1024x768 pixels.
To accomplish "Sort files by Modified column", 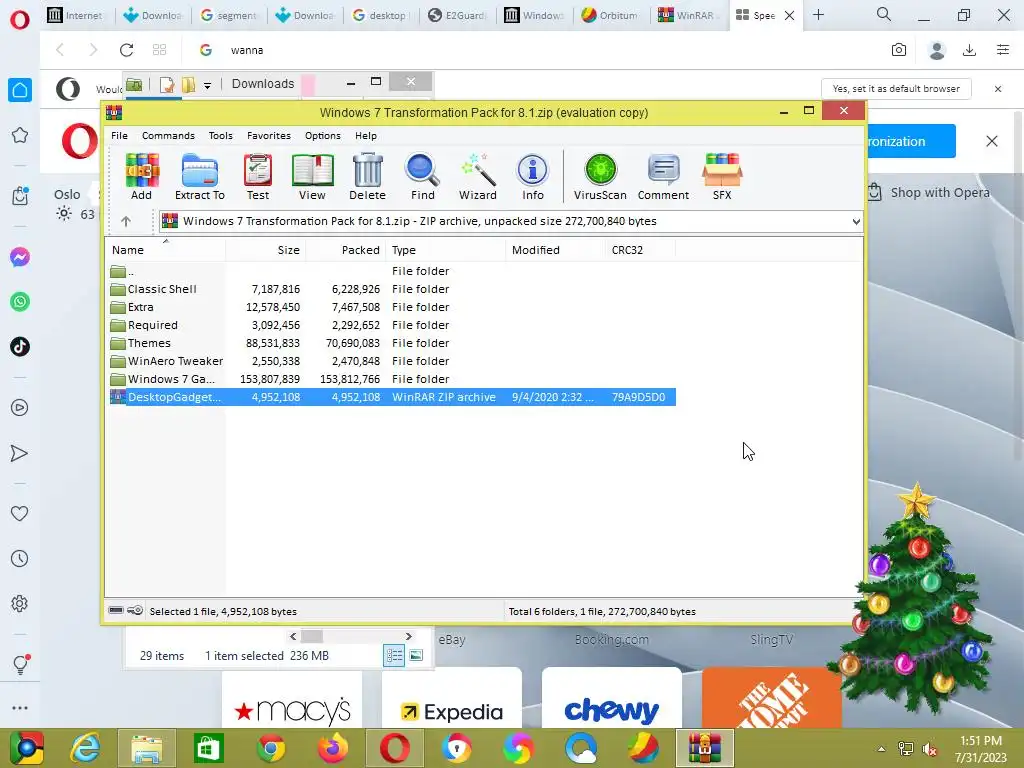I will point(555,250).
